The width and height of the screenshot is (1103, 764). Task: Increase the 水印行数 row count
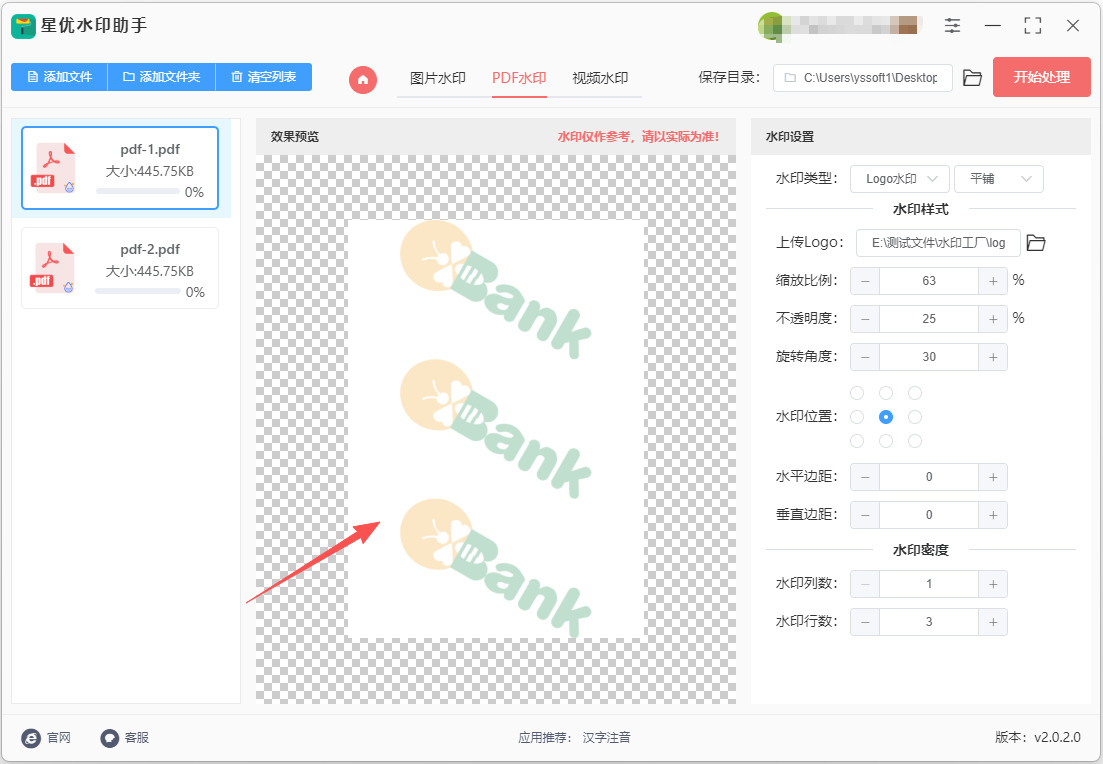click(993, 622)
